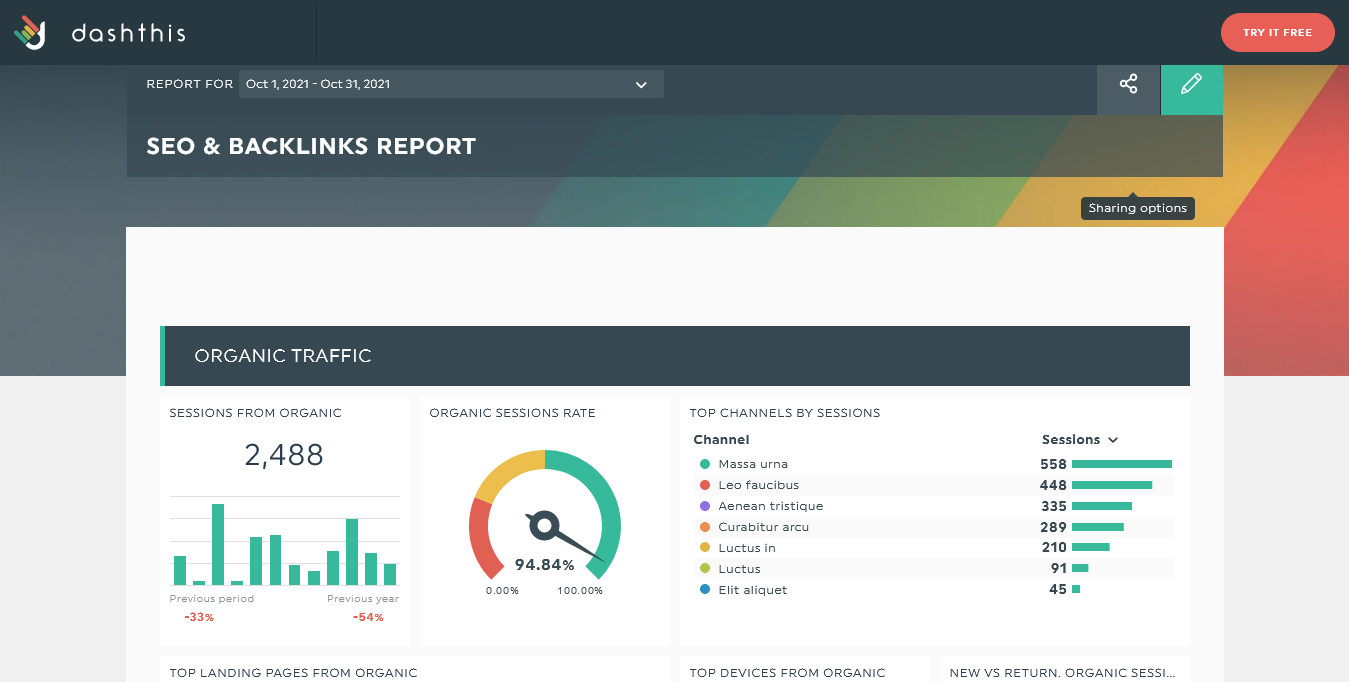Click the orange dot beside Curabitur arcu
The image size is (1349, 682).
click(705, 527)
